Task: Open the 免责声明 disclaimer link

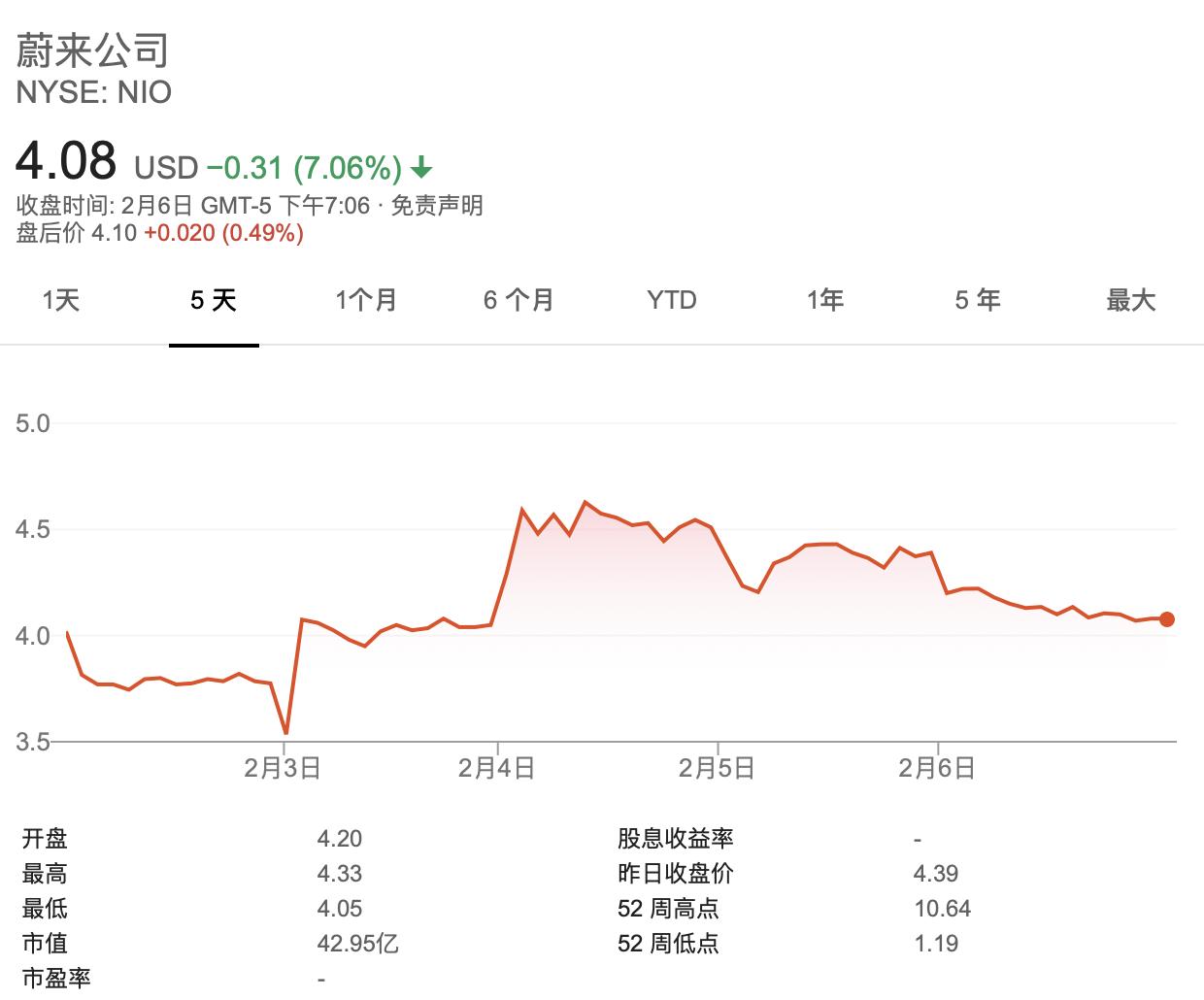Action: (x=437, y=206)
